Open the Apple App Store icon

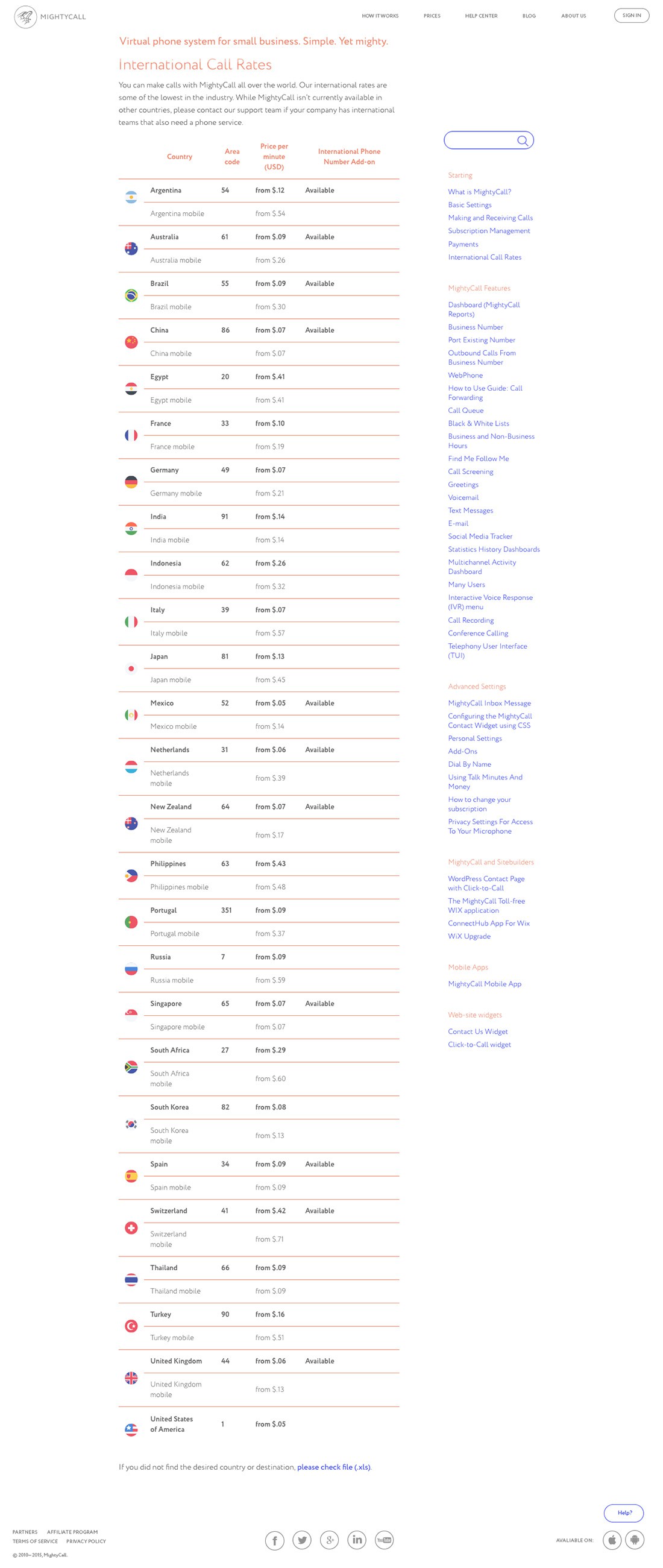pos(612,1540)
